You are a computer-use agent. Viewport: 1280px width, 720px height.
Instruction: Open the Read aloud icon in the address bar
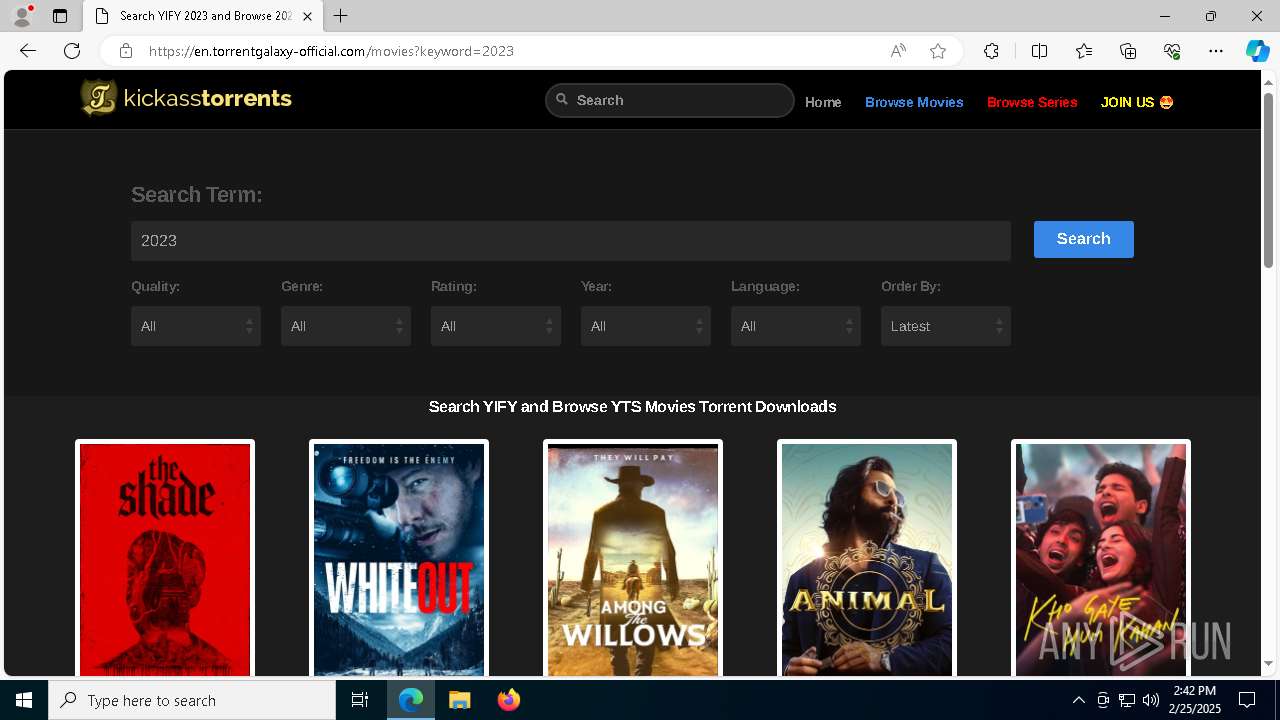point(898,51)
